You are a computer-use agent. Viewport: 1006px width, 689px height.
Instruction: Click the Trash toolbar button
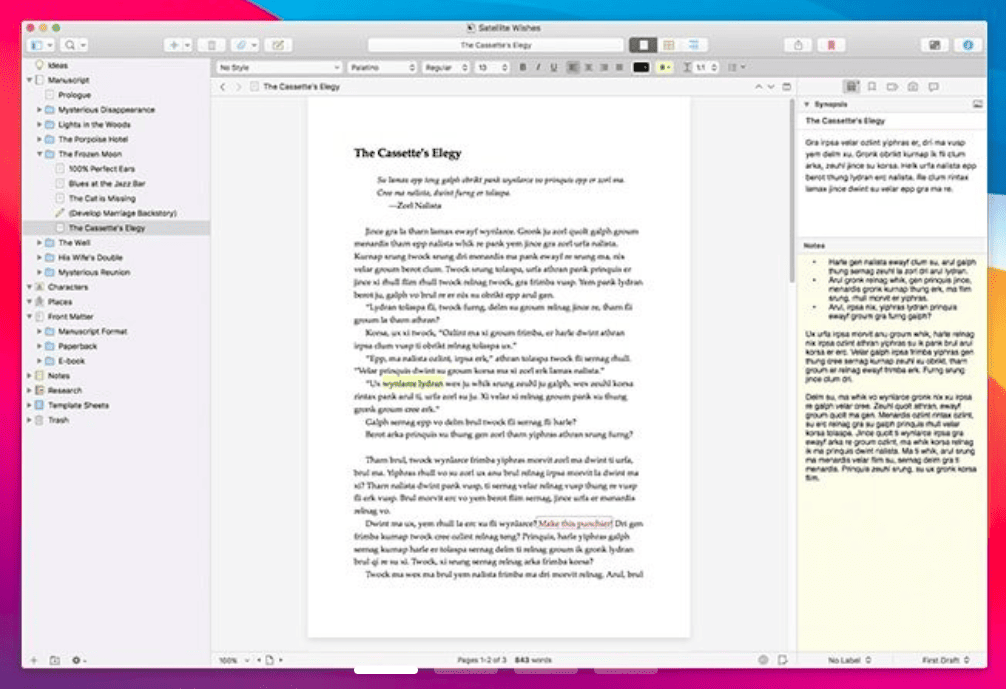pyautogui.click(x=211, y=45)
